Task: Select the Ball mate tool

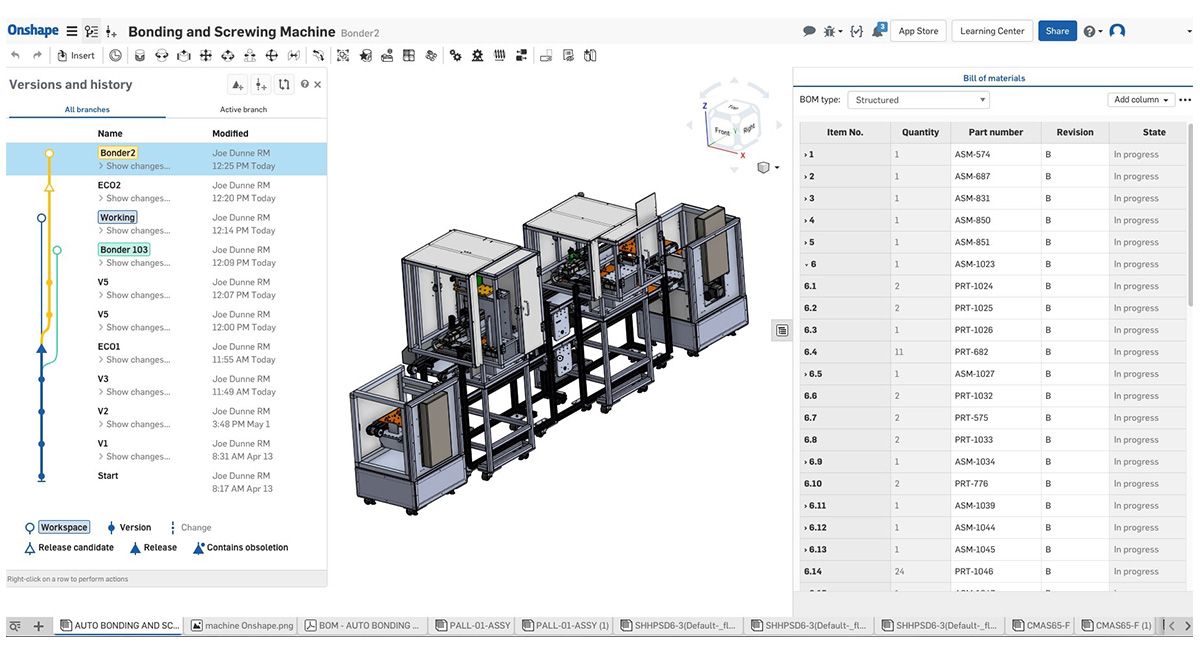Action: click(272, 56)
